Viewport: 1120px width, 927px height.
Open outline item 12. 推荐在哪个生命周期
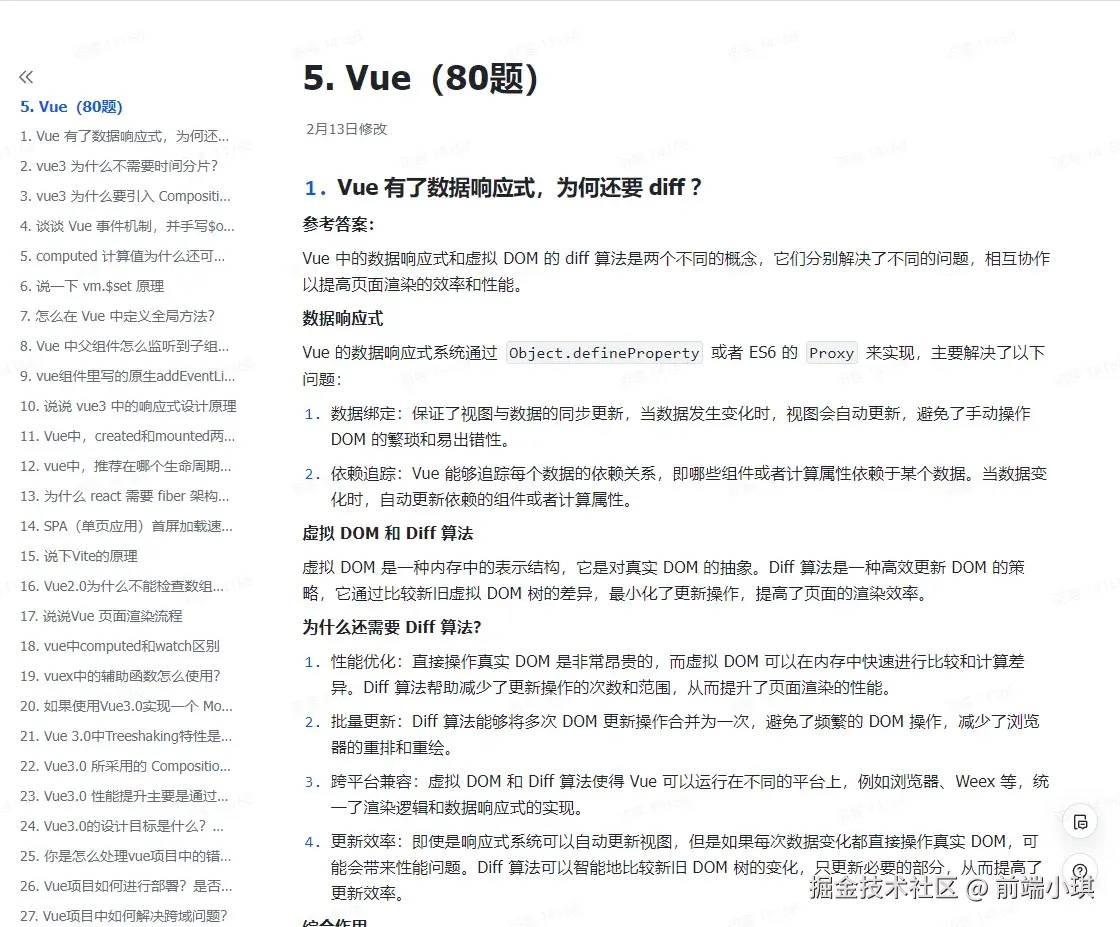pyautogui.click(x=126, y=466)
